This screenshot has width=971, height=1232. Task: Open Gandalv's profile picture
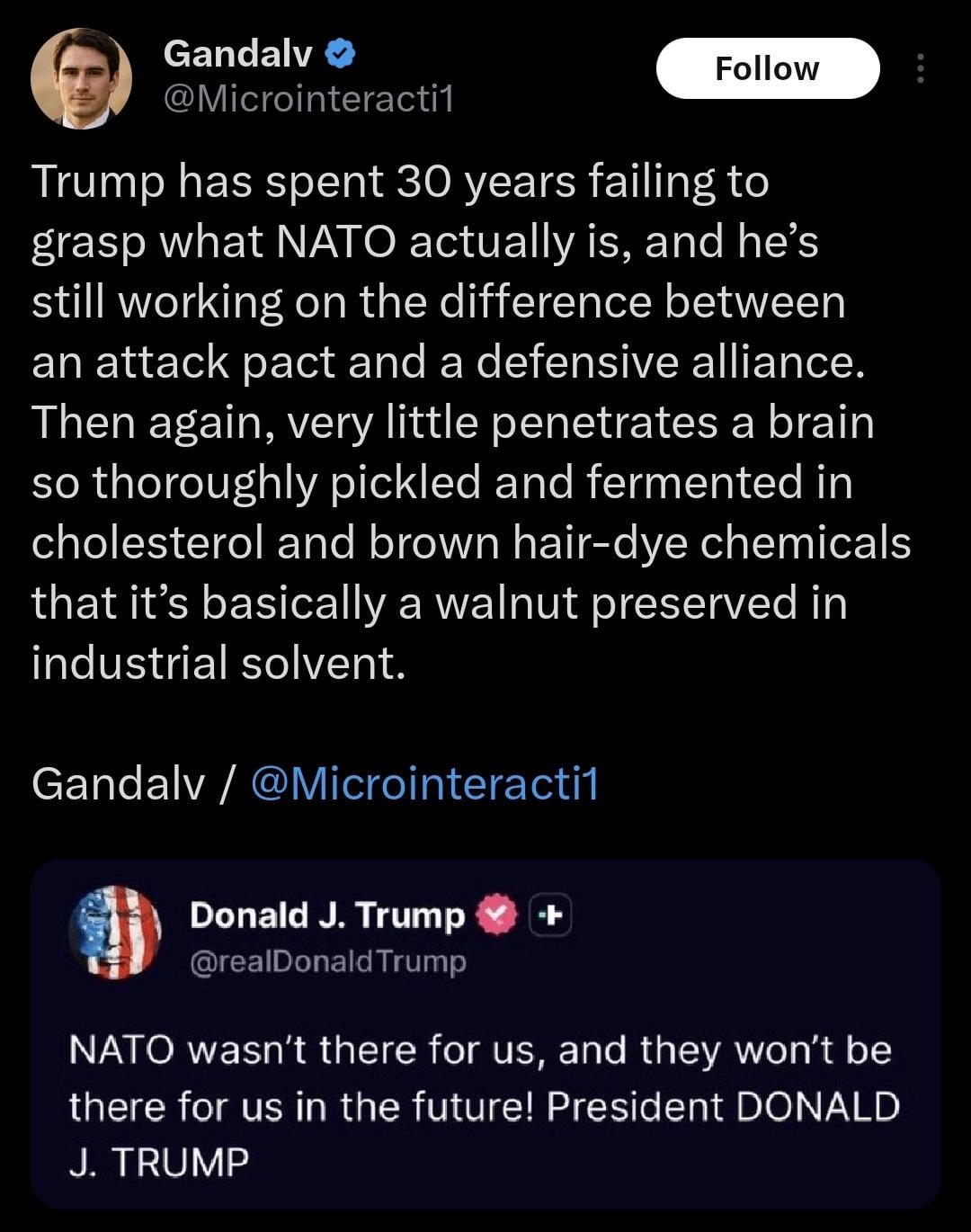coord(81,78)
